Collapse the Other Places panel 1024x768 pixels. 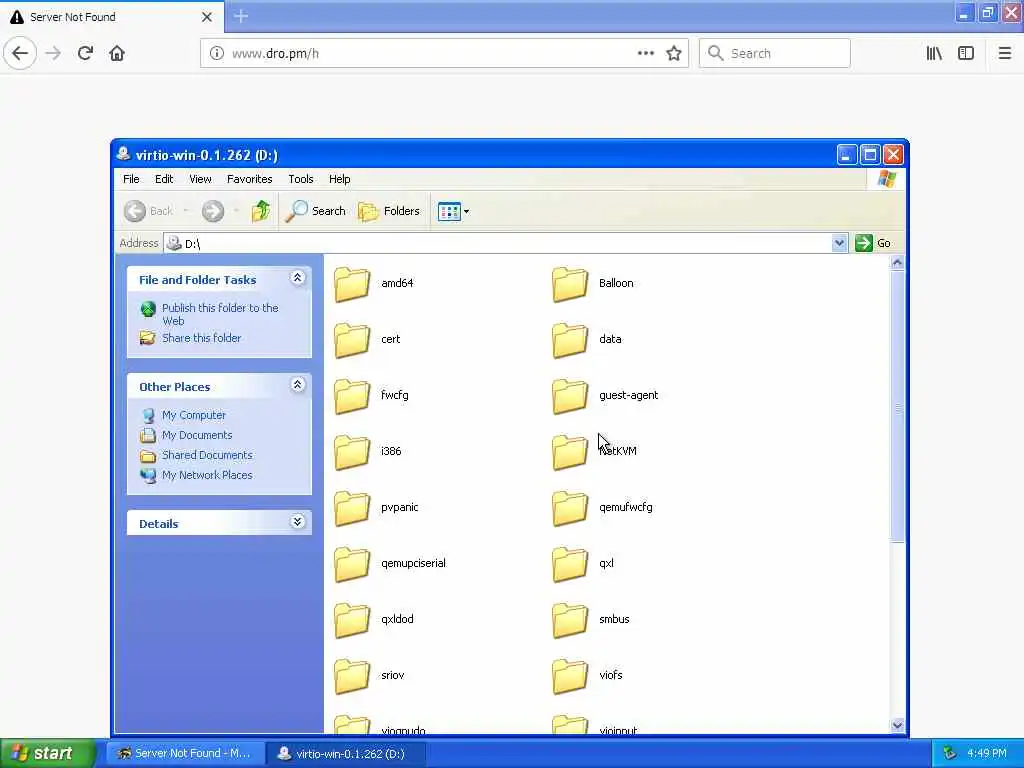297,385
